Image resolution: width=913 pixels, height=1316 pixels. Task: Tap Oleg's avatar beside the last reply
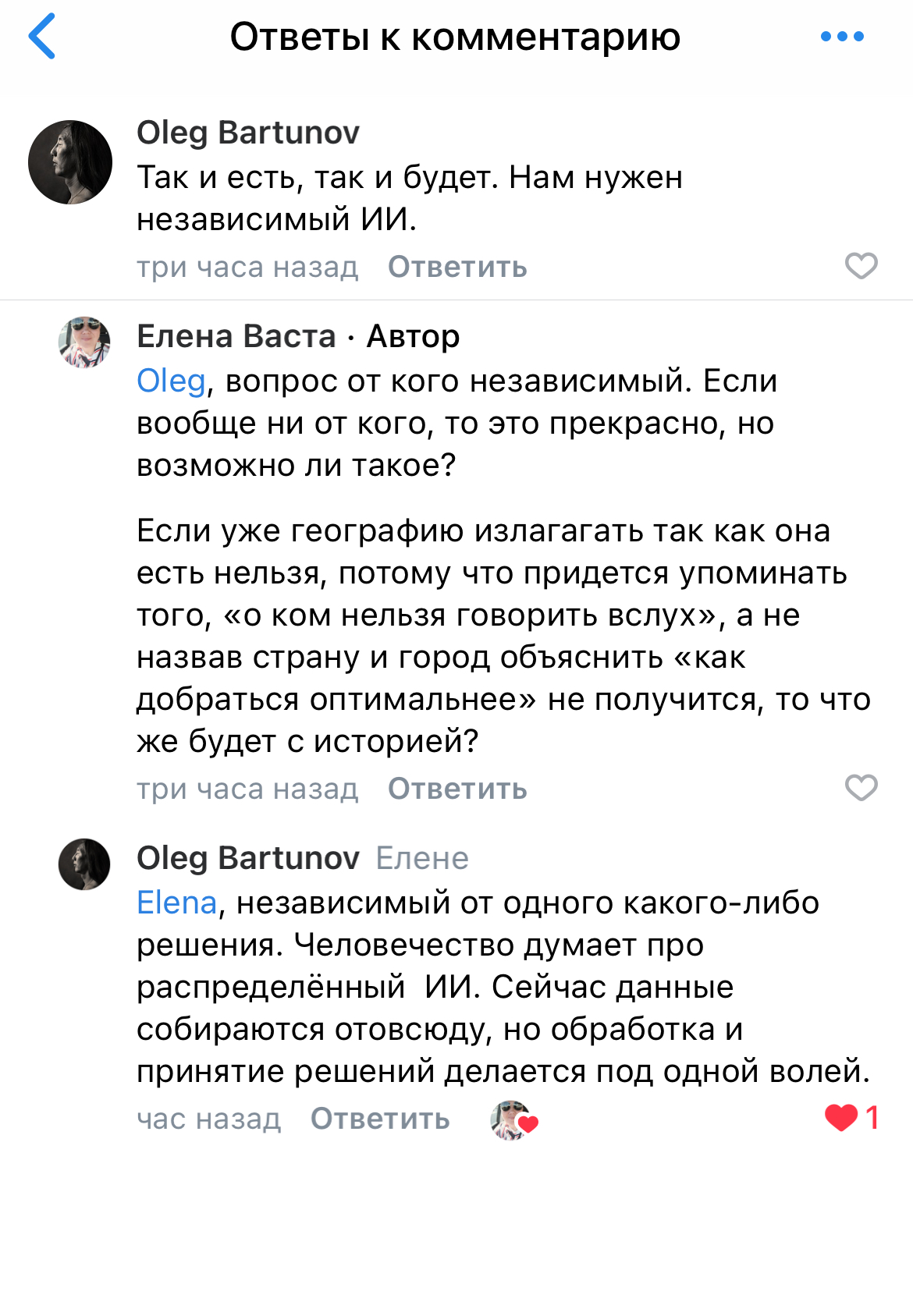[84, 864]
